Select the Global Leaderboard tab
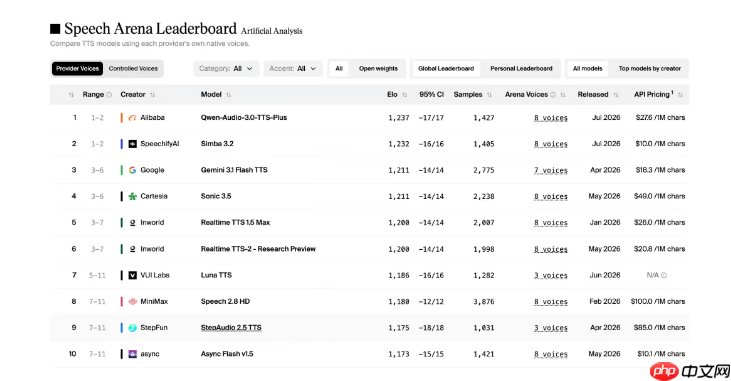The width and height of the screenshot is (731, 381). 446,69
